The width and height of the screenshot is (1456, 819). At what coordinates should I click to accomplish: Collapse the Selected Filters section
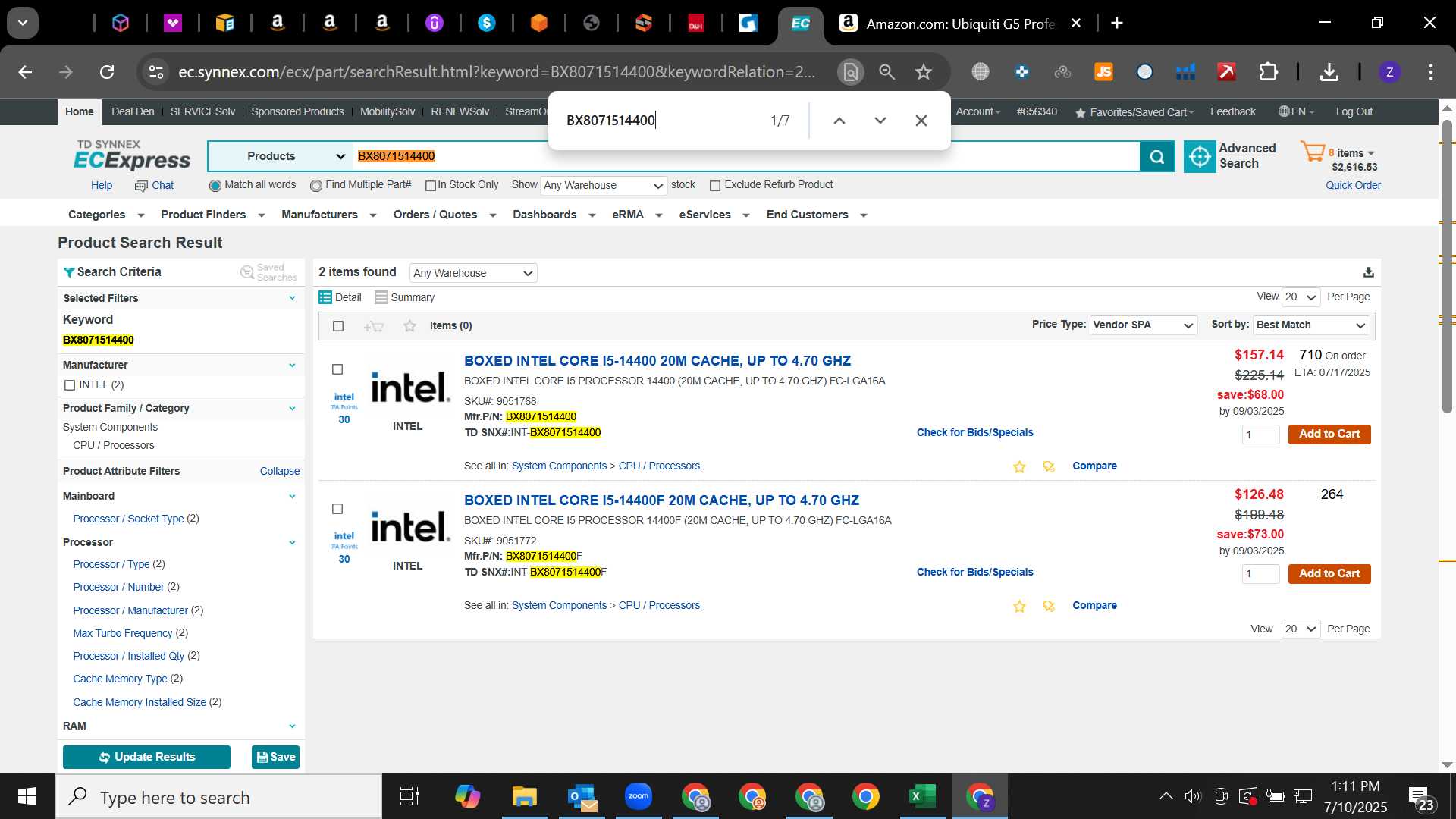coord(292,298)
